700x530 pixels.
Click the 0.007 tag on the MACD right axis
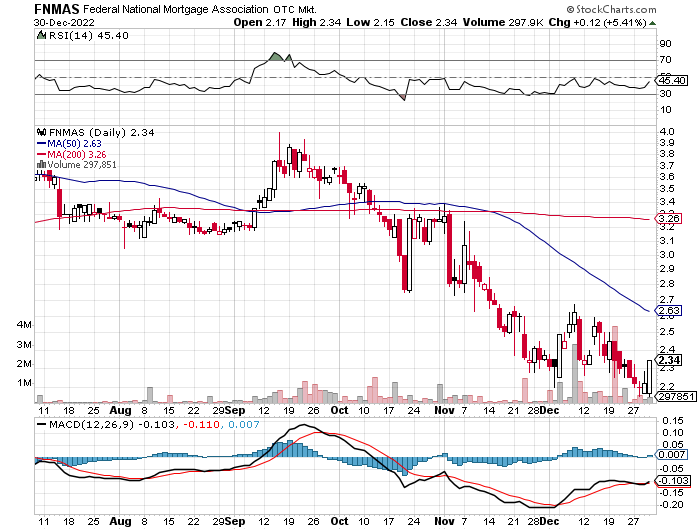(672, 455)
